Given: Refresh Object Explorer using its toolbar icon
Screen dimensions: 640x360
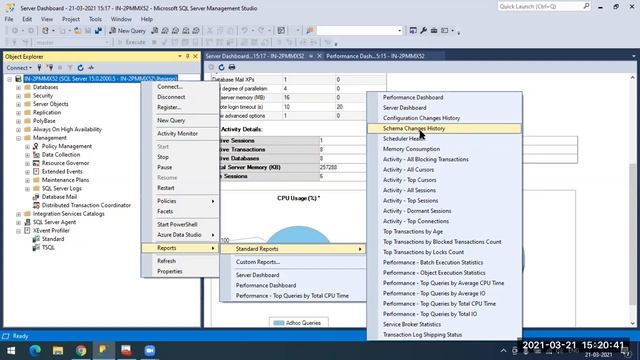Looking at the screenshot, I should (x=80, y=68).
